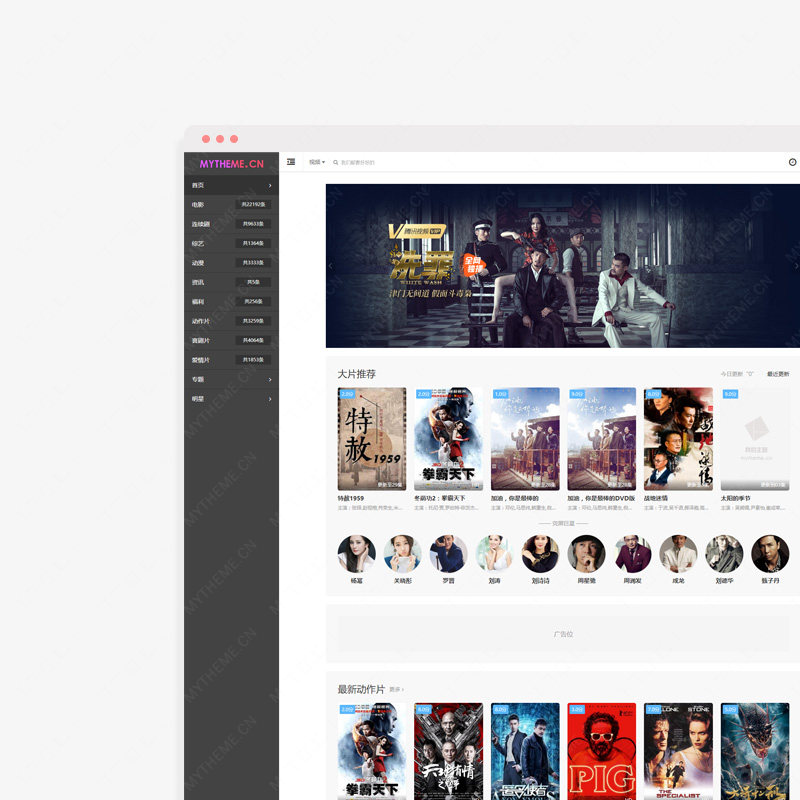The width and height of the screenshot is (800, 800).
Task: Open The Specialist movie poster
Action: [678, 751]
